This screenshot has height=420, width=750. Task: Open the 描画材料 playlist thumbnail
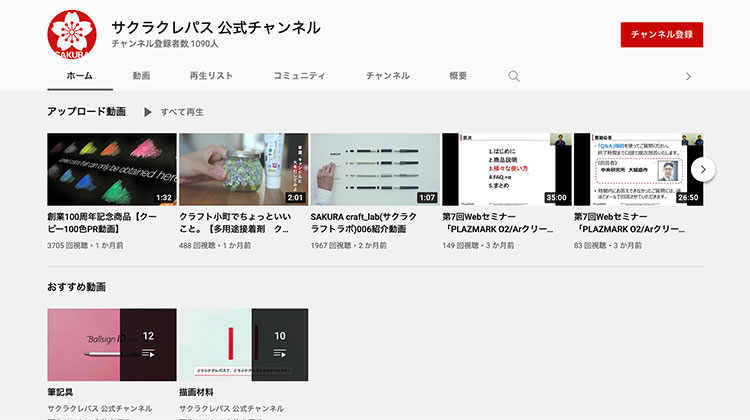(x=243, y=344)
